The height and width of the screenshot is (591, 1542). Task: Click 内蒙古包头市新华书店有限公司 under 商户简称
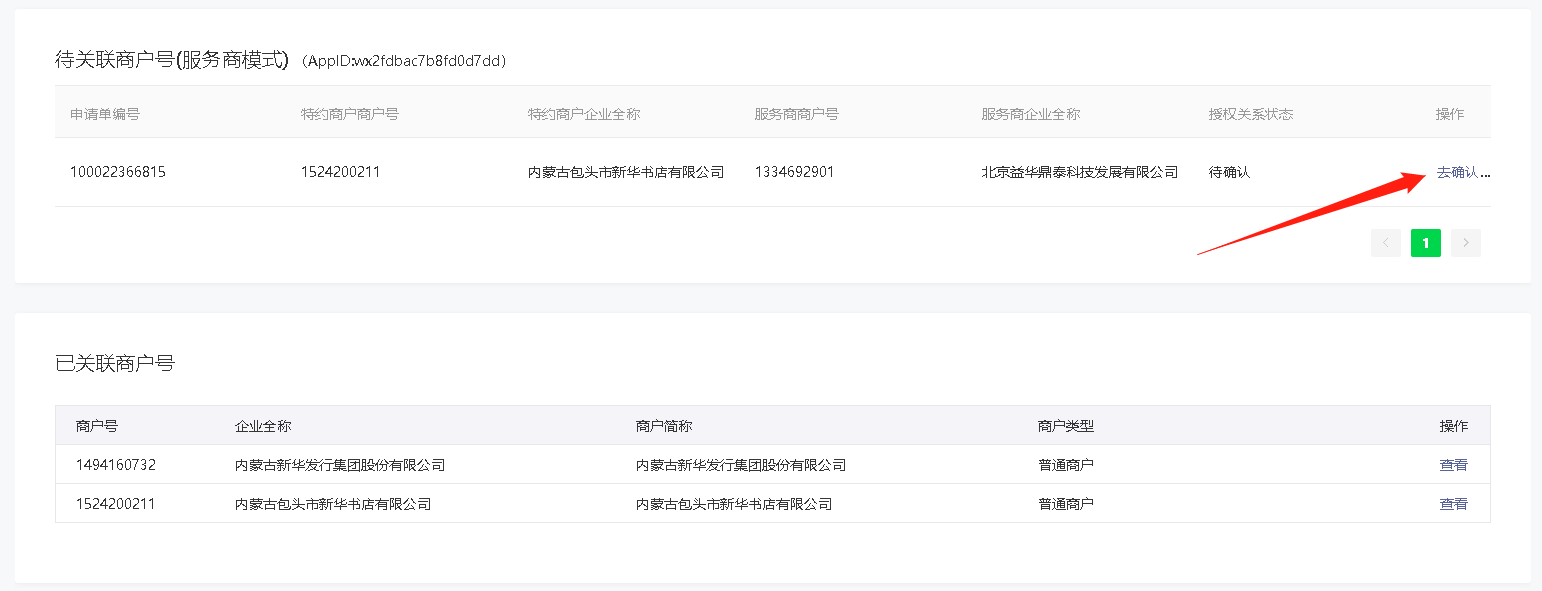pos(734,504)
